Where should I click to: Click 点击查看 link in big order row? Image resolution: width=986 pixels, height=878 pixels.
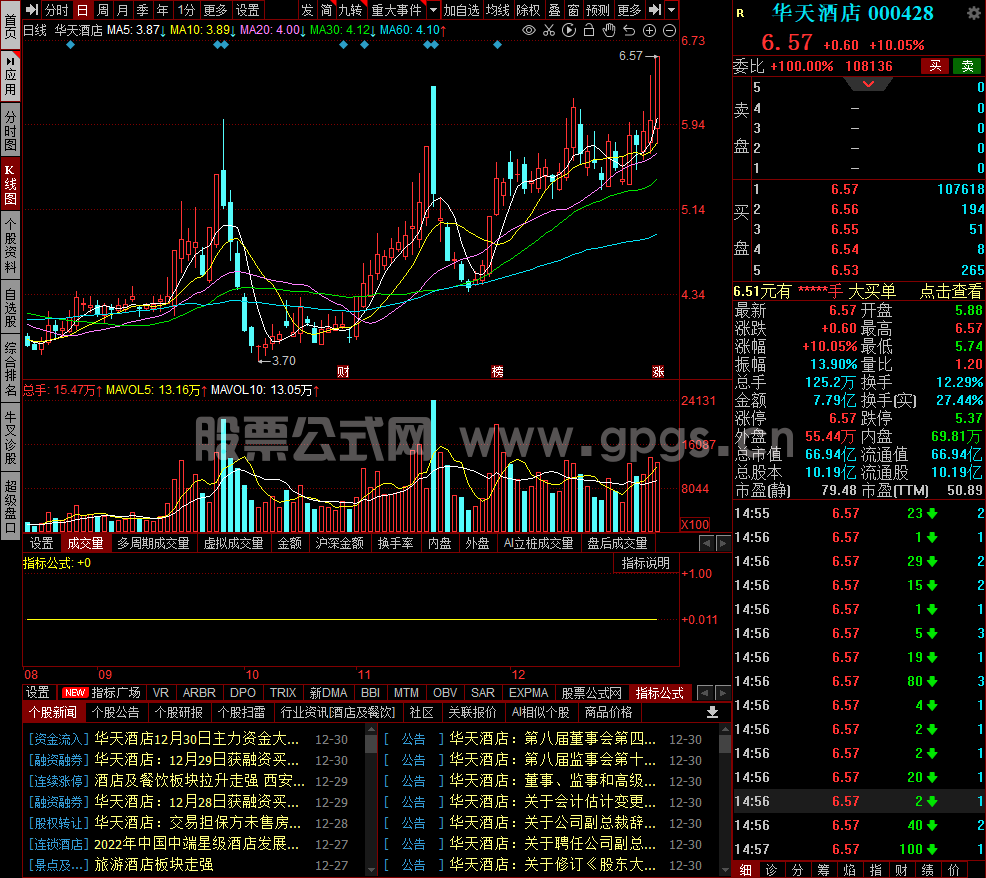950,291
